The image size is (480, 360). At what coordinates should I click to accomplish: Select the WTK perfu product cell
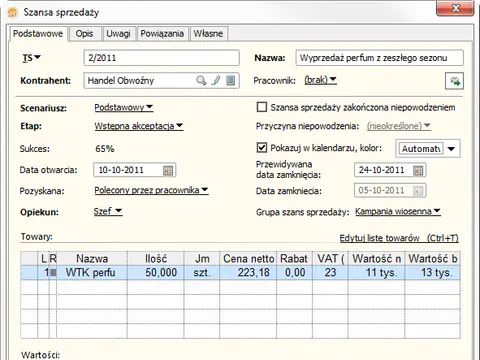coord(92,273)
